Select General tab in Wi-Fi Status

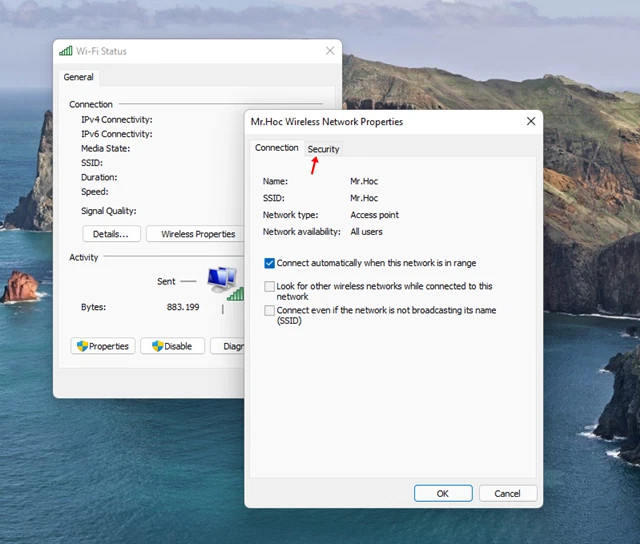78,77
